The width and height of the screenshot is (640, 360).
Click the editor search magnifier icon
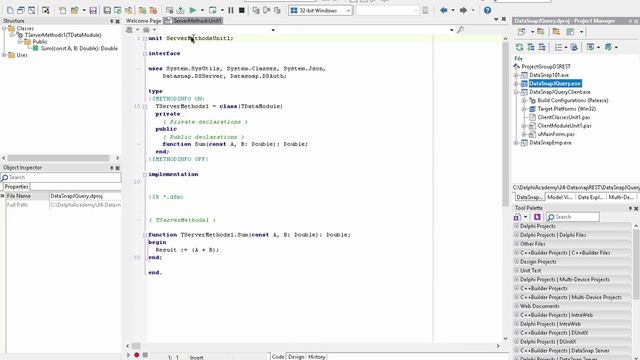(460, 30)
